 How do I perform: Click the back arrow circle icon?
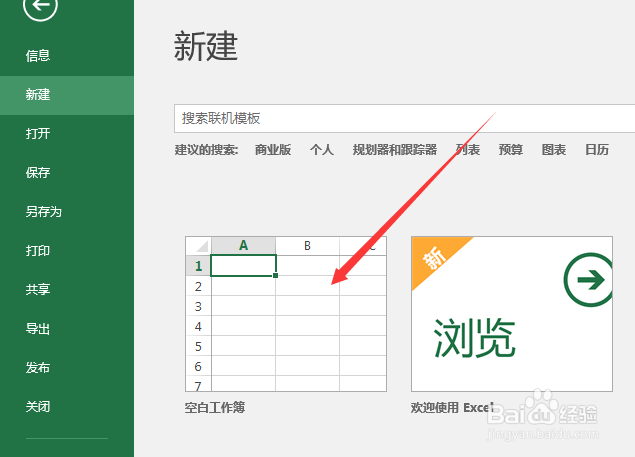tap(40, 6)
